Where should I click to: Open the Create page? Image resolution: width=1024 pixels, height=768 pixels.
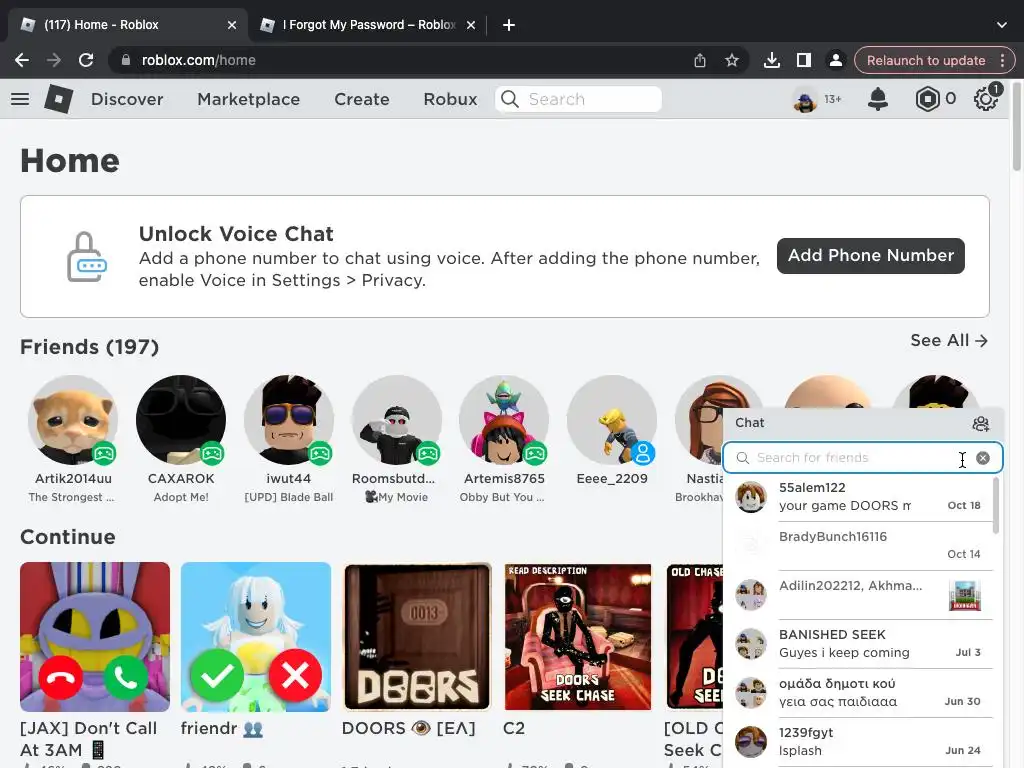[362, 99]
